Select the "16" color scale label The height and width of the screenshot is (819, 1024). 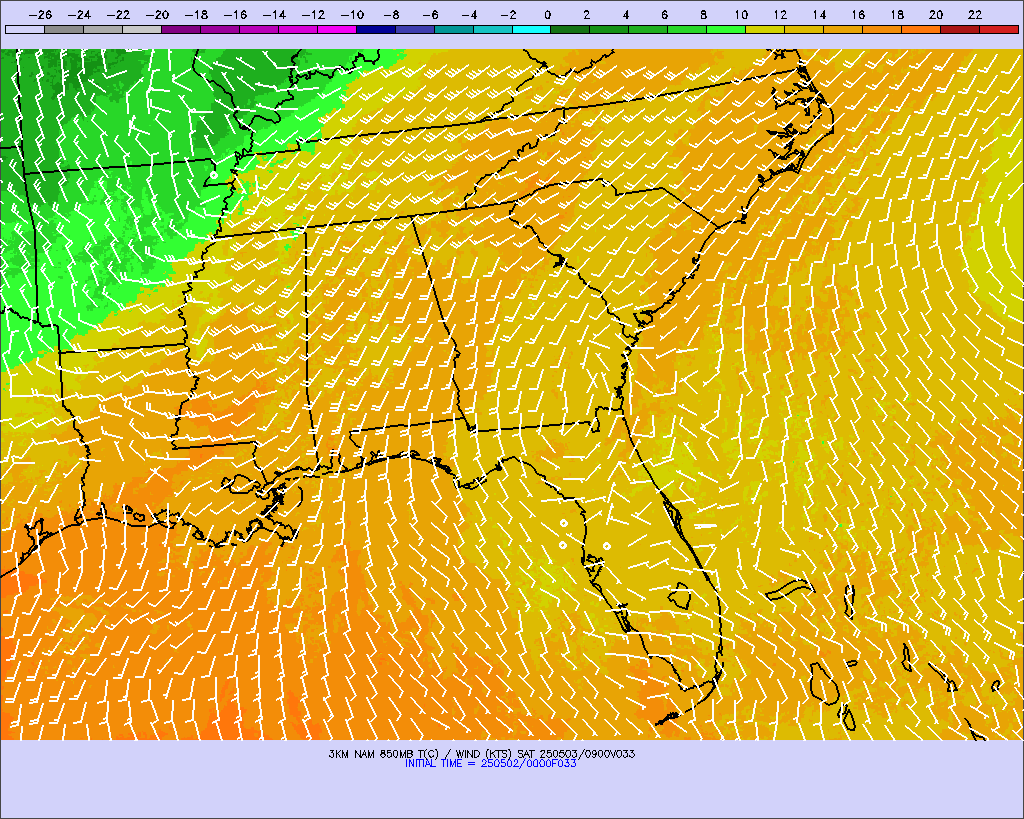click(x=858, y=14)
